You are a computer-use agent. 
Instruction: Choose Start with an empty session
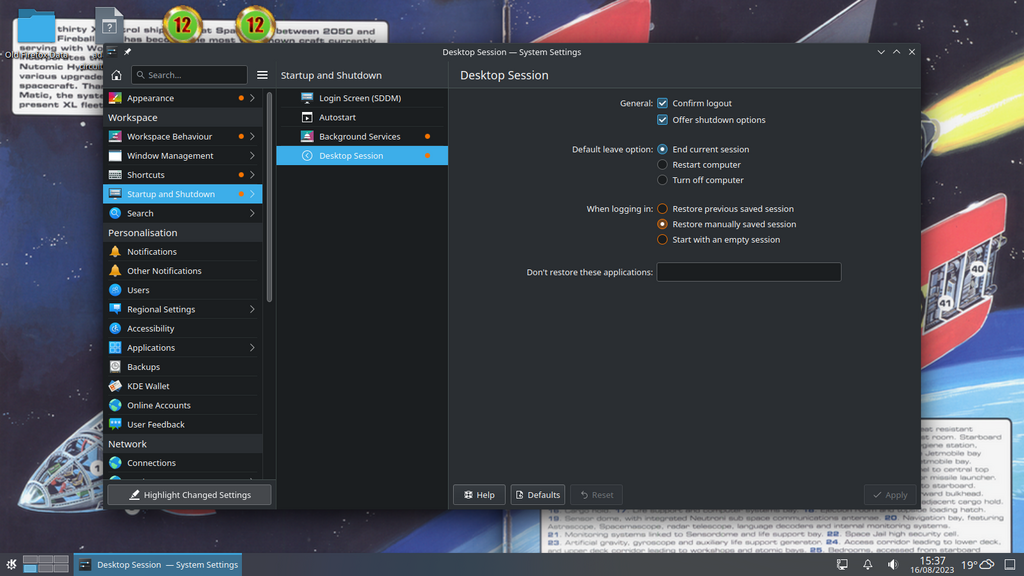coord(662,240)
